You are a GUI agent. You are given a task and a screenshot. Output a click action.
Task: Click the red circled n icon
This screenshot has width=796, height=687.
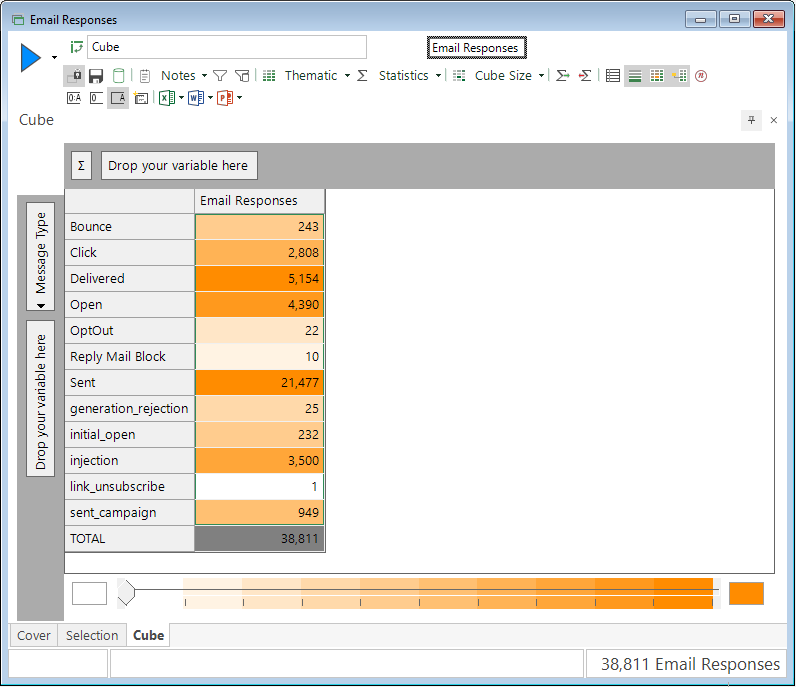coord(701,76)
